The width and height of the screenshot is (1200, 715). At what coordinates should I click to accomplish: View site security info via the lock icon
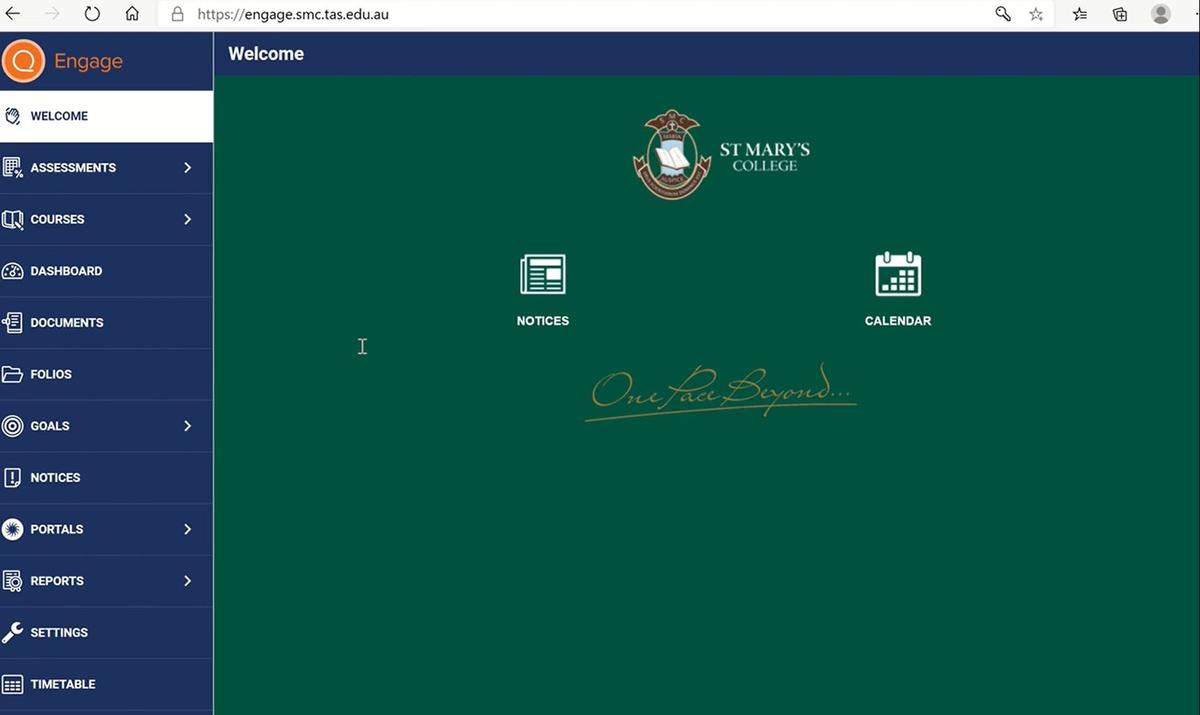coord(178,14)
